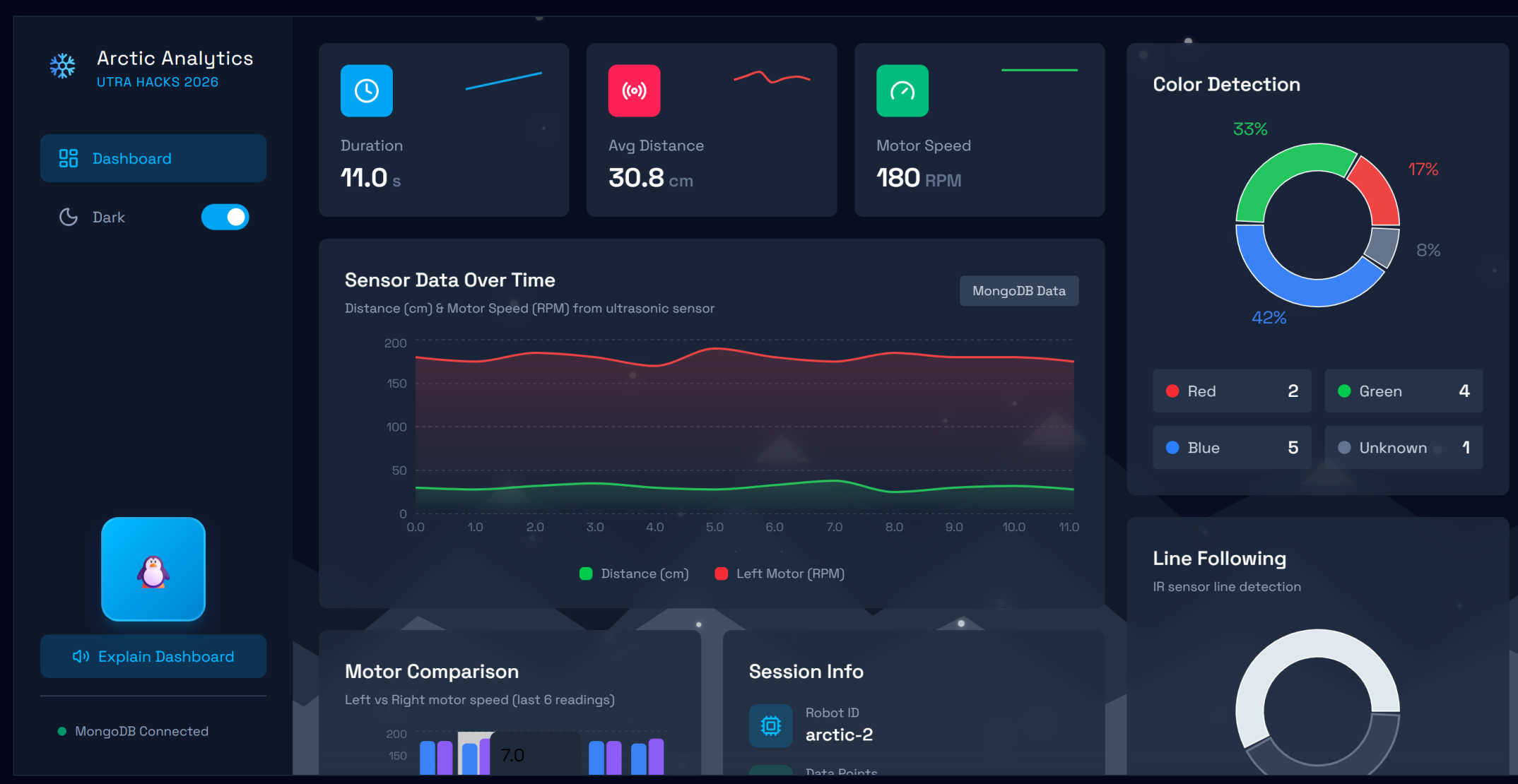Image resolution: width=1518 pixels, height=784 pixels.
Task: Toggle Distance (cm) series in chart legend
Action: 634,574
